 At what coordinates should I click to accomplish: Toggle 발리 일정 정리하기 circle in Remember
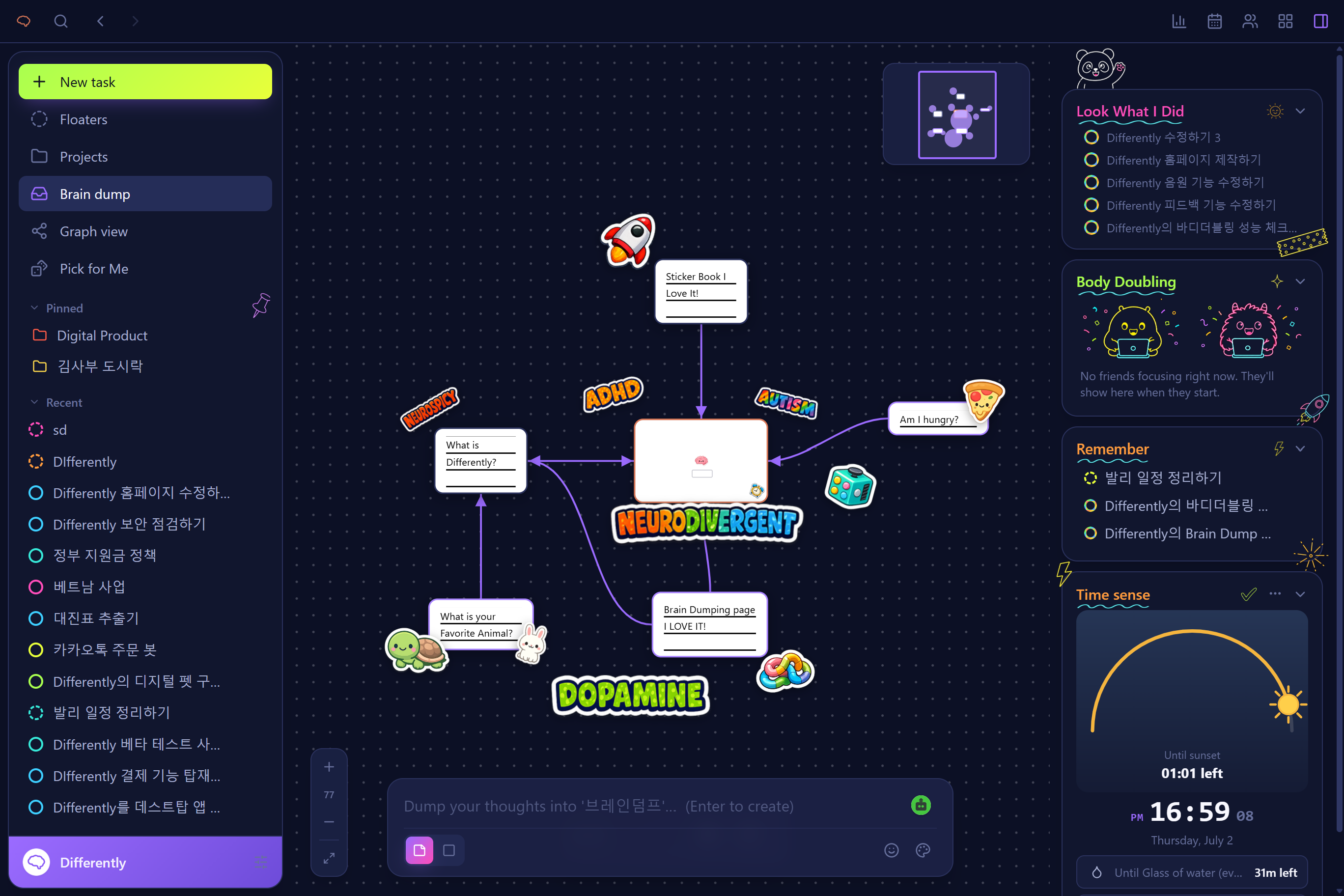tap(1091, 477)
